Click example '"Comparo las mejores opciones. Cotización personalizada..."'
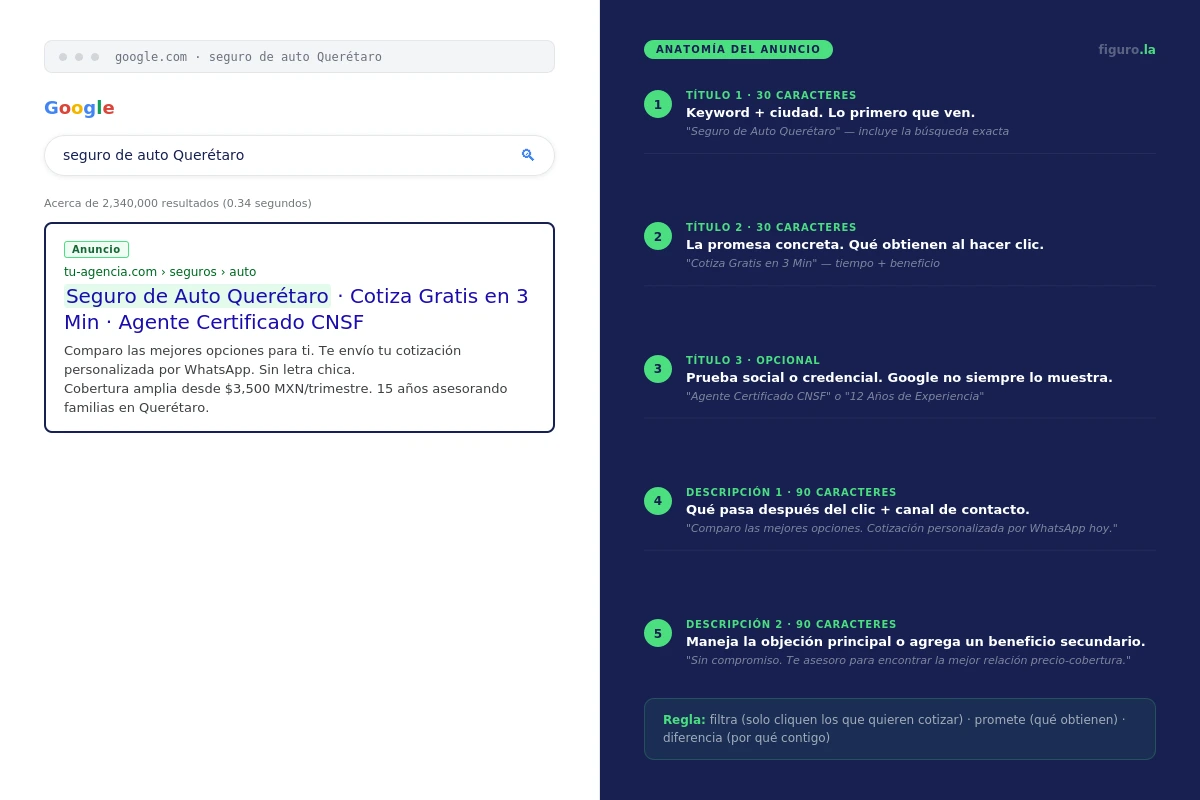 901,529
